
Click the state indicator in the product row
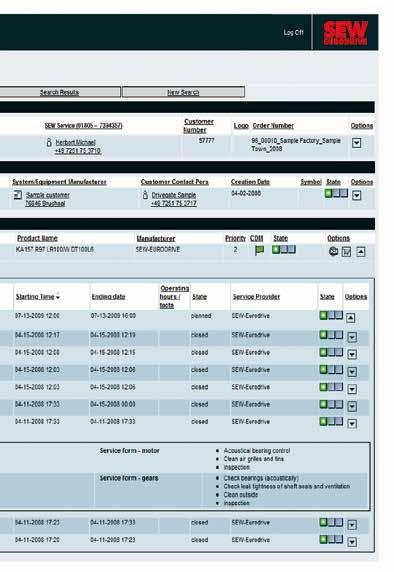point(284,250)
